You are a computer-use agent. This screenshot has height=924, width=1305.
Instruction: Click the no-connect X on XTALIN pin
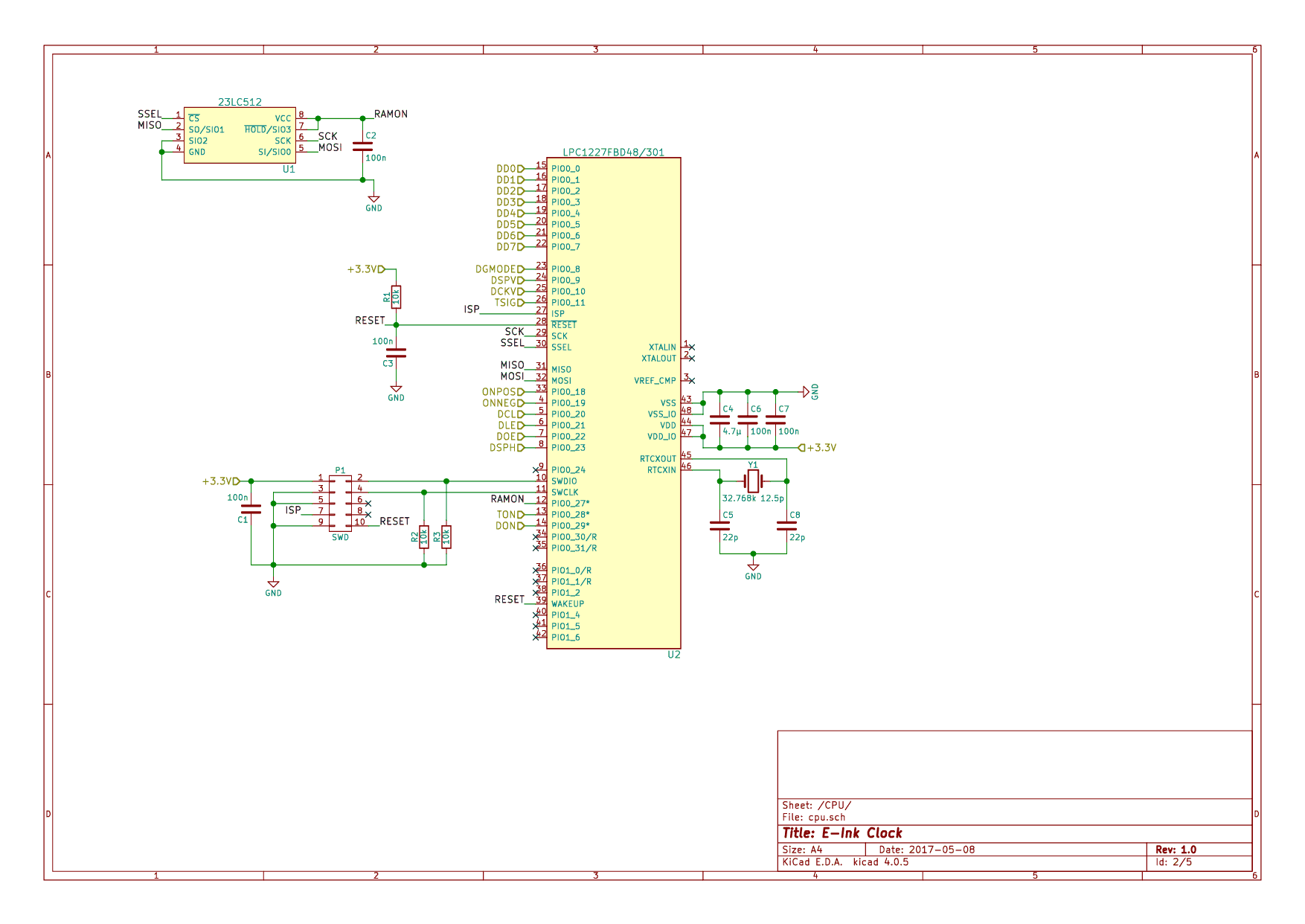(691, 347)
